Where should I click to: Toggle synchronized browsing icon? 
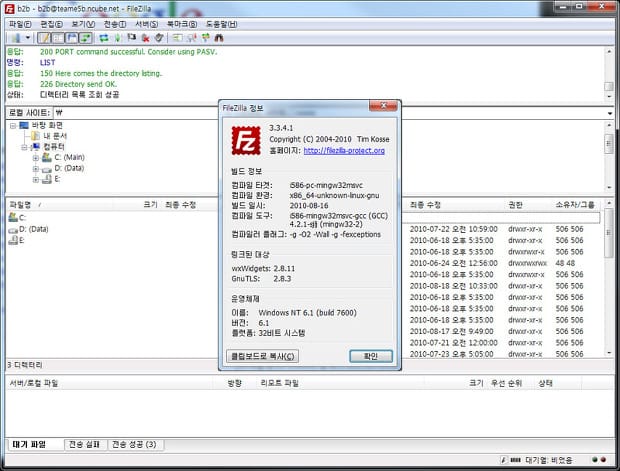(206, 38)
